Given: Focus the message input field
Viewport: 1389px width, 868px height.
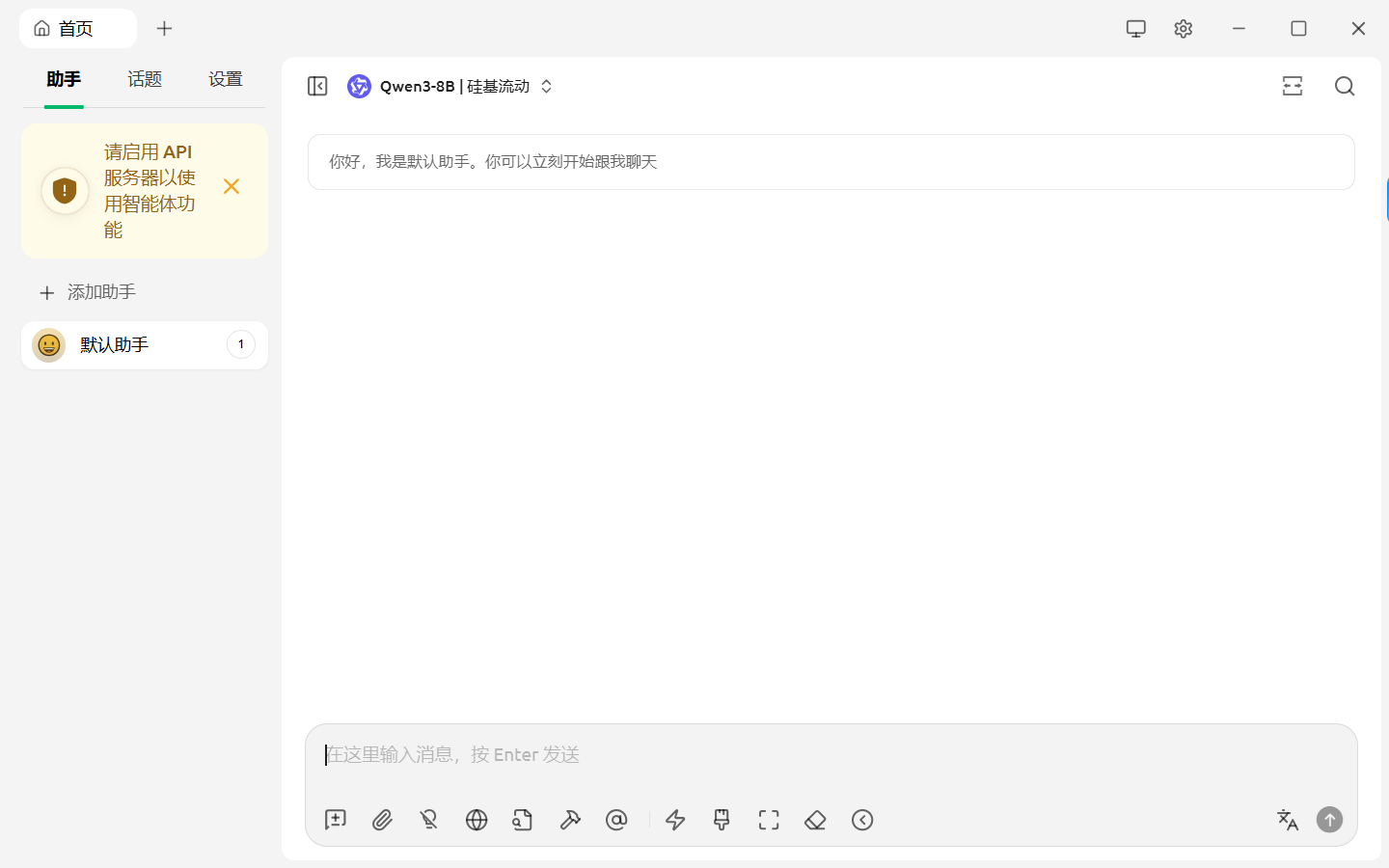Looking at the screenshot, I should click(x=831, y=755).
